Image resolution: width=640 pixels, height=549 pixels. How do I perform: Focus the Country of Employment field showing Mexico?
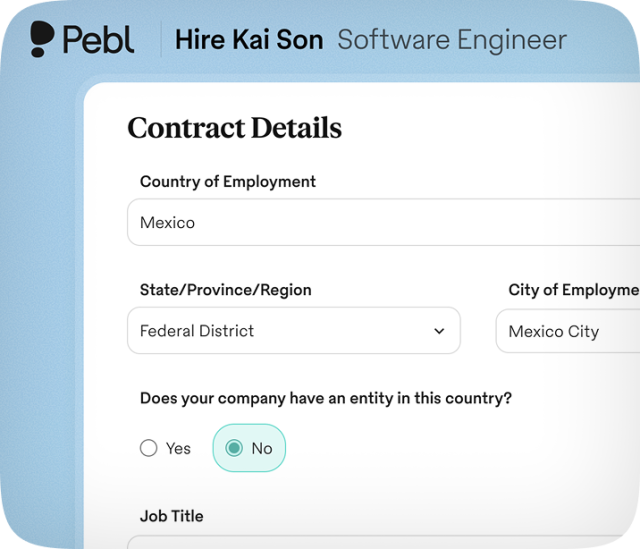click(380, 222)
